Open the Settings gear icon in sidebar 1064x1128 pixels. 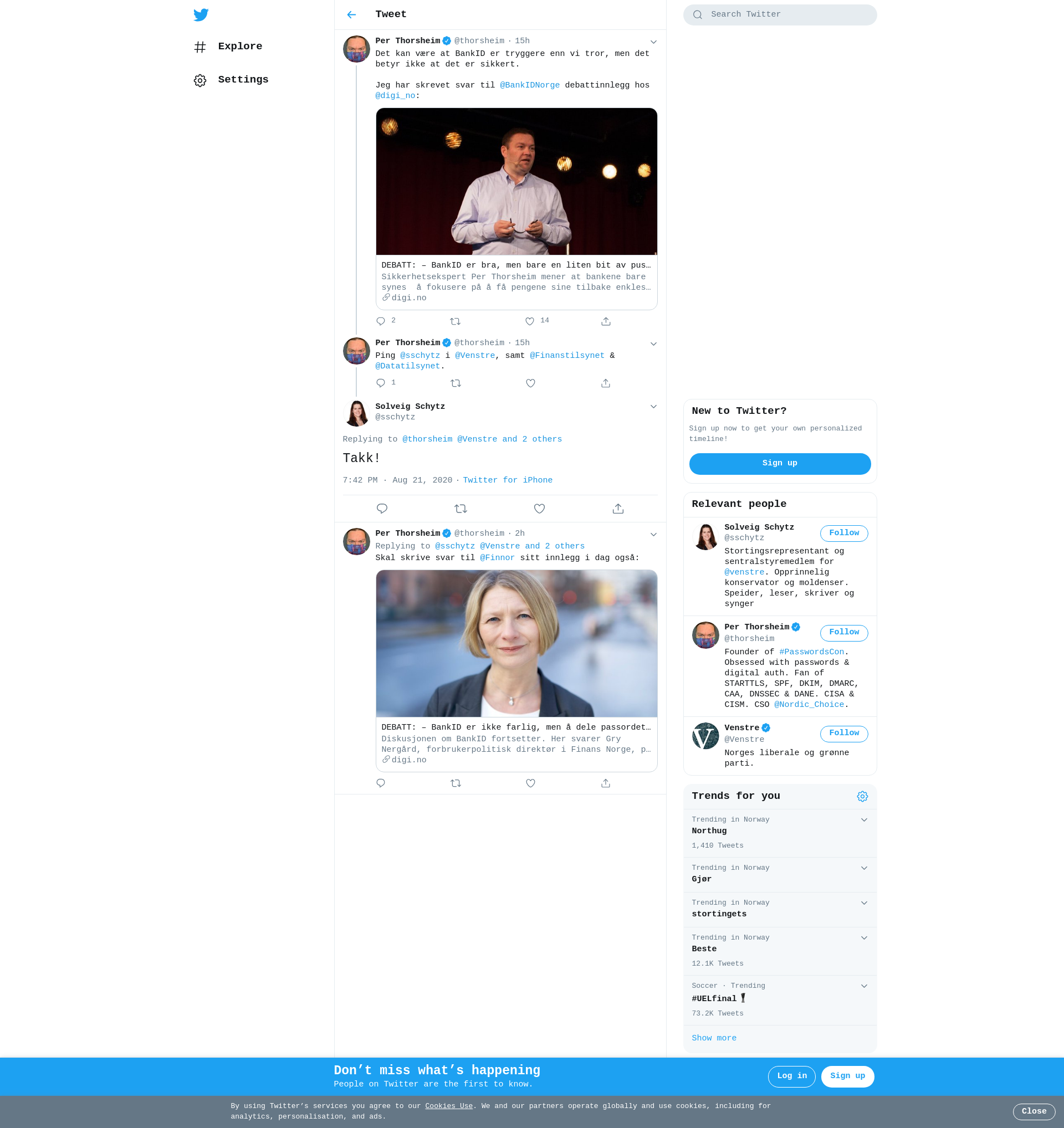[199, 80]
